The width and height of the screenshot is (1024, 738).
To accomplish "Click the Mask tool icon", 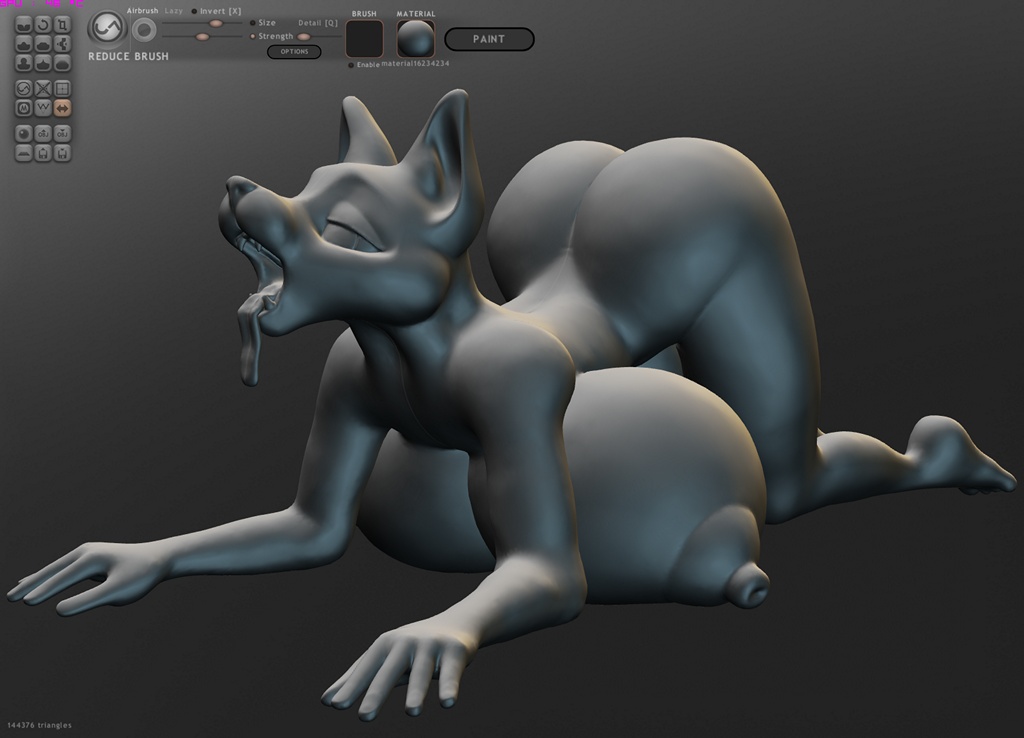I will coord(24,108).
